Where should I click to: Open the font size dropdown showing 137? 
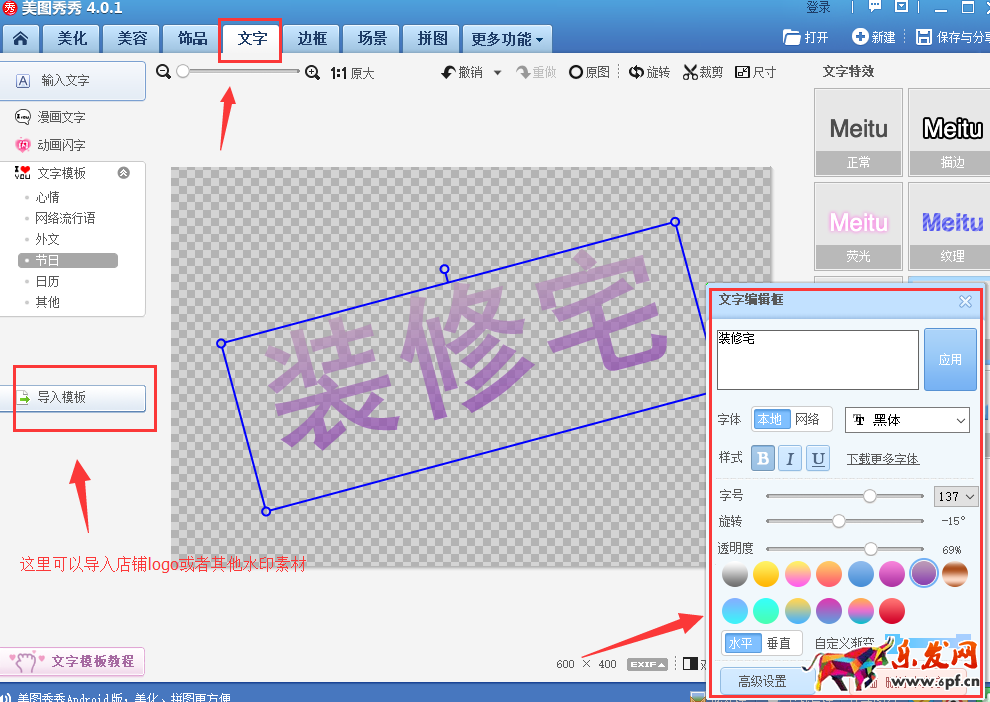(955, 496)
